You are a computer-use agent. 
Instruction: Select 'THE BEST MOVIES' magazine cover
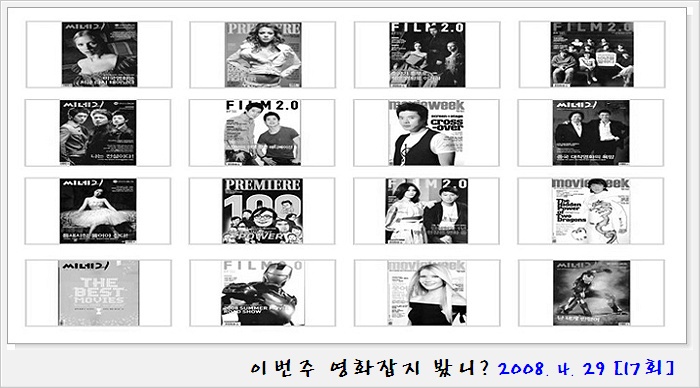(98, 293)
